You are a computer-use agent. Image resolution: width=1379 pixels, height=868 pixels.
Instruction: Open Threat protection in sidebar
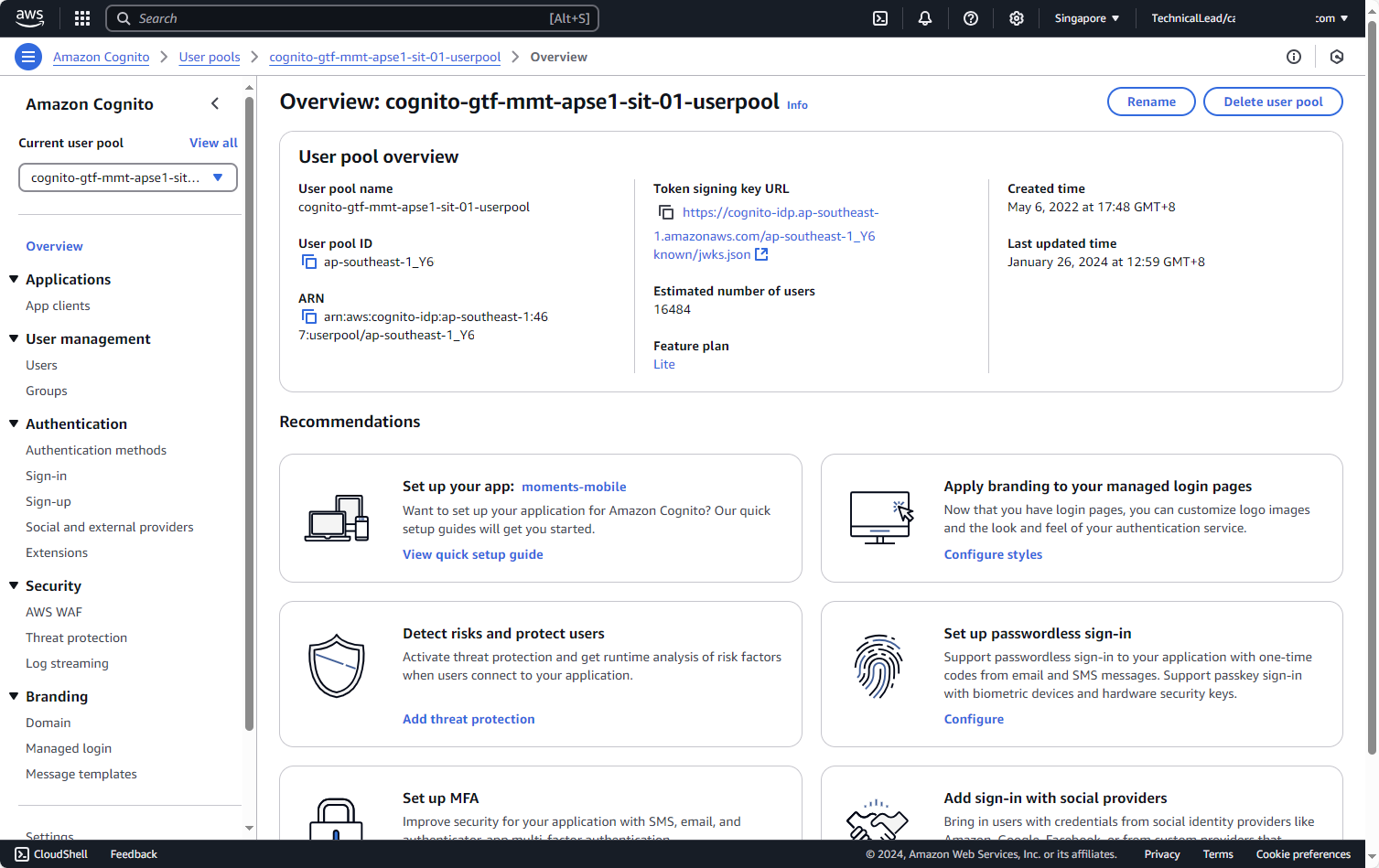[76, 638]
